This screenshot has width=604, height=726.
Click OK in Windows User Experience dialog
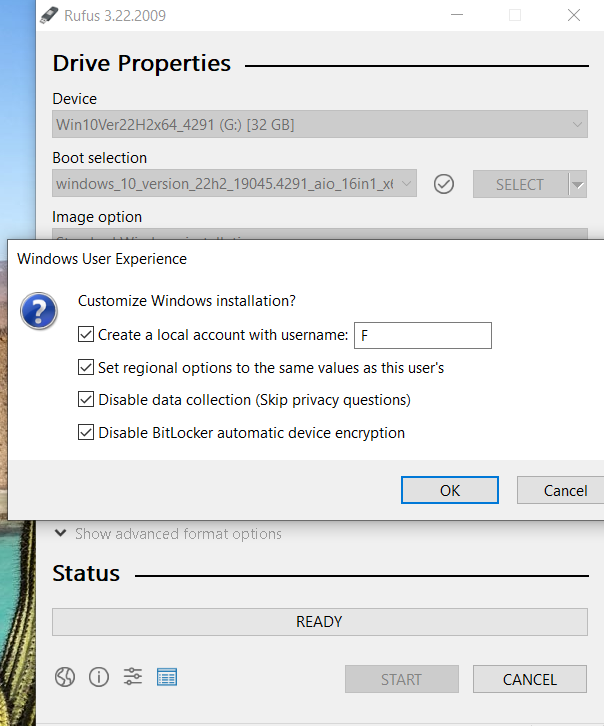[x=450, y=490]
